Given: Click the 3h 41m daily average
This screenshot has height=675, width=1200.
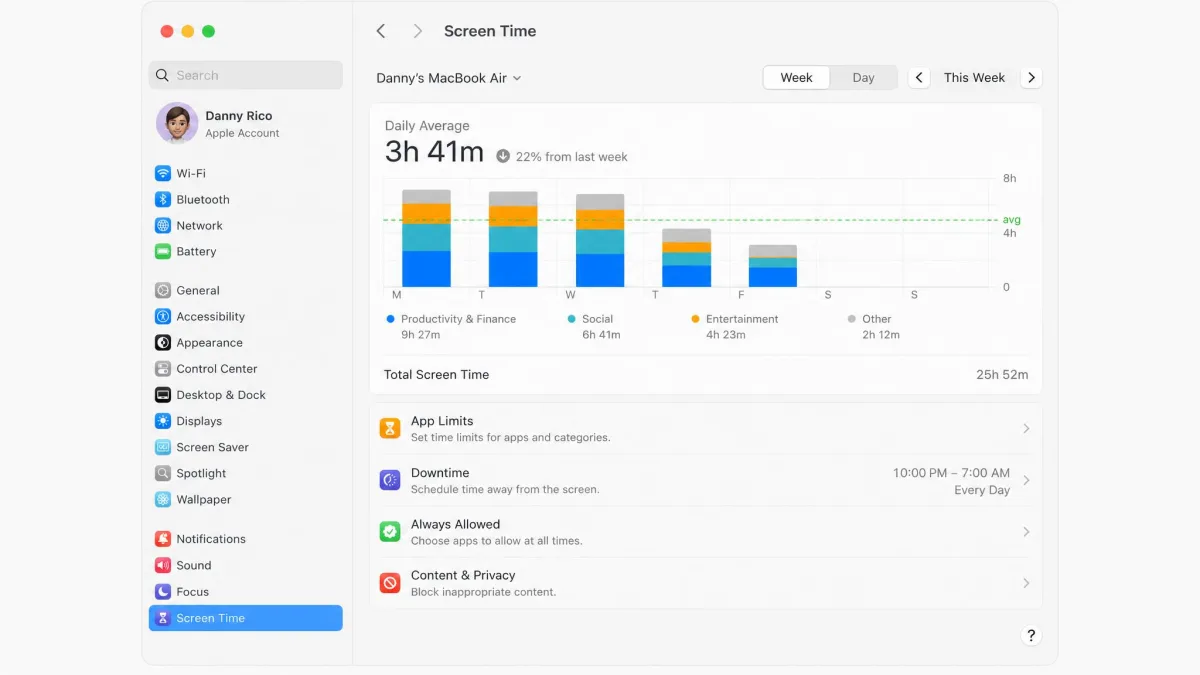Looking at the screenshot, I should pos(434,152).
